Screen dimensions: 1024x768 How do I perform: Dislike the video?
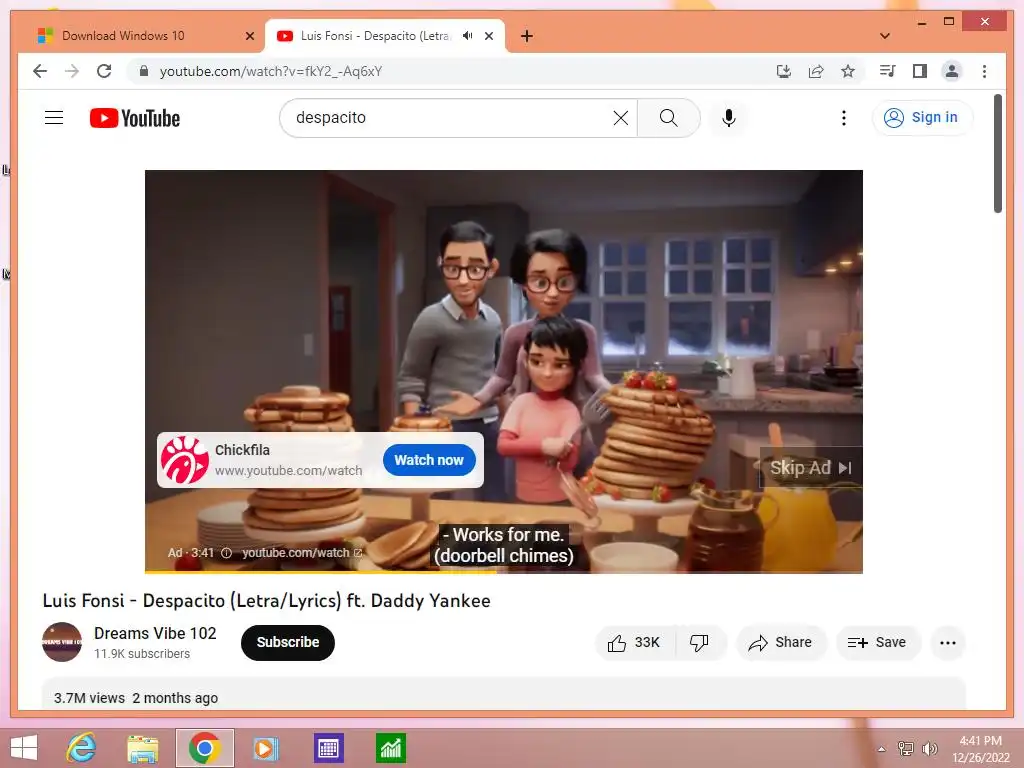click(699, 643)
